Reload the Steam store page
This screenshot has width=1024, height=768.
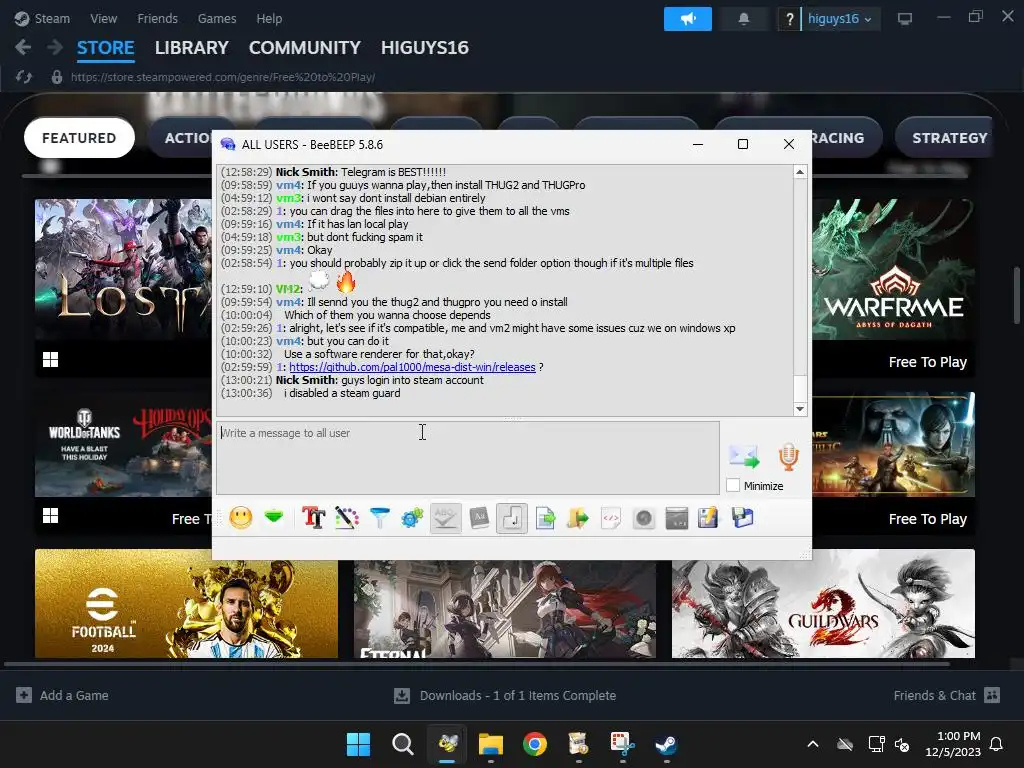24,77
